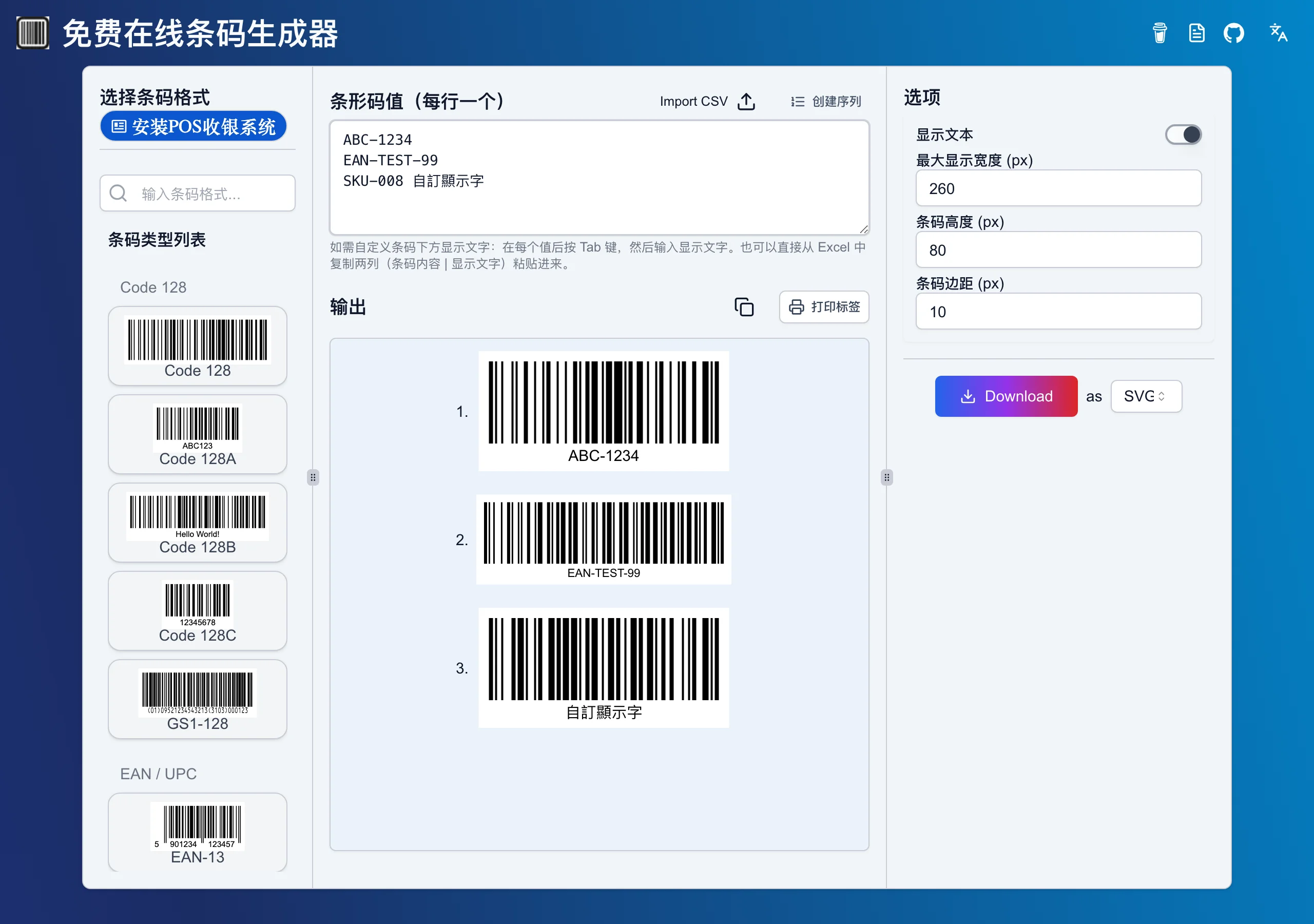Click the 条码边距 field showing 10
Image resolution: width=1314 pixels, height=924 pixels.
[1058, 311]
